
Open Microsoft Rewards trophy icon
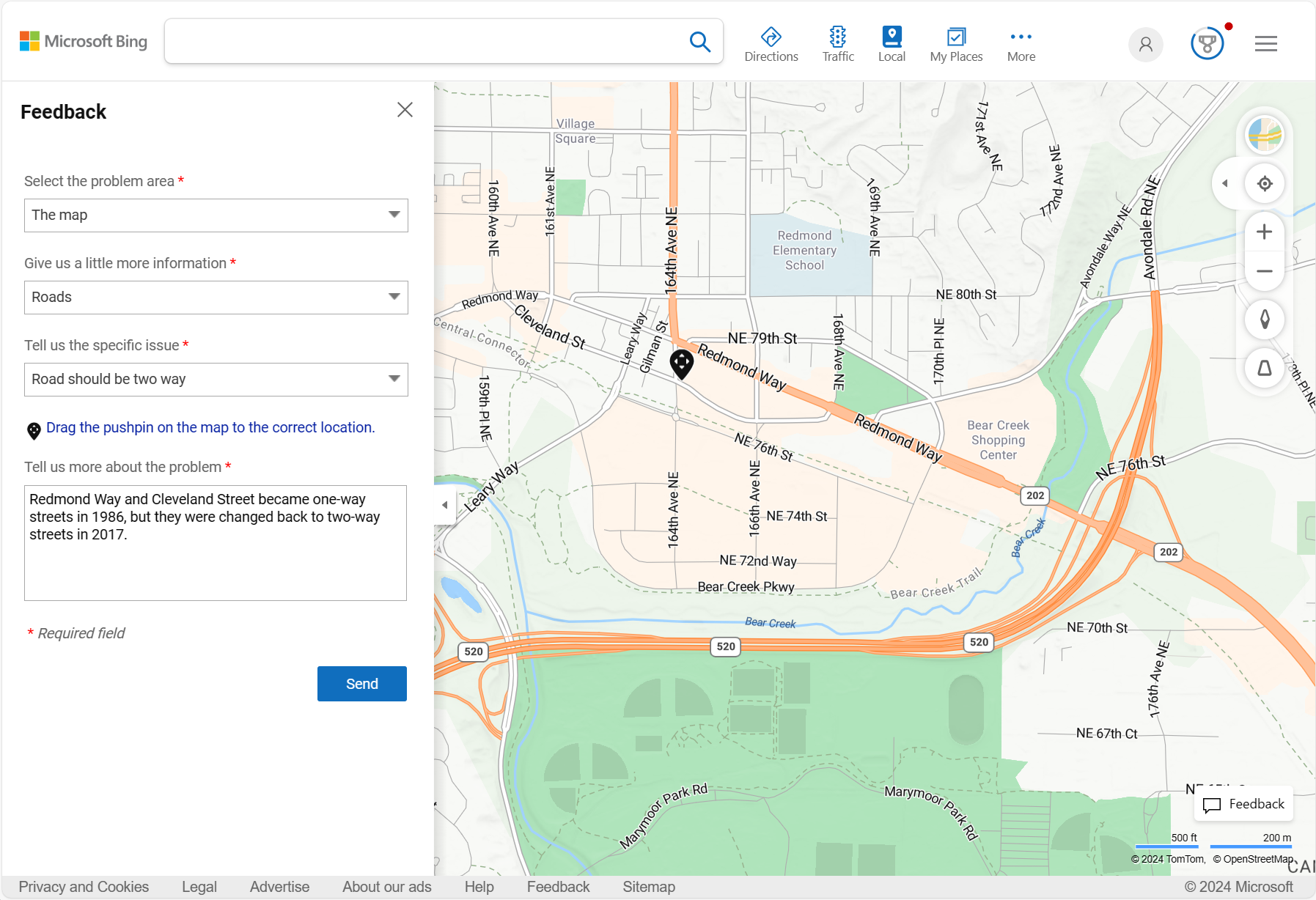(x=1207, y=44)
